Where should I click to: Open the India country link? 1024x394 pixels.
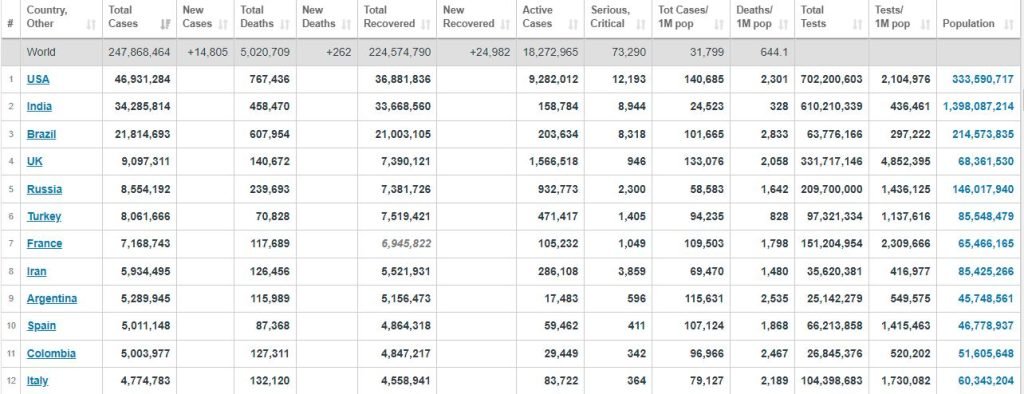coord(39,107)
